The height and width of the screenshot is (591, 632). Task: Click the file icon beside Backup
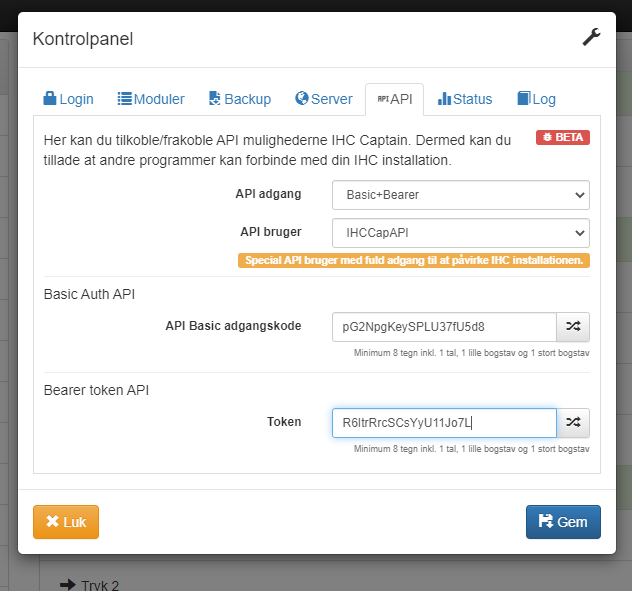pos(214,98)
